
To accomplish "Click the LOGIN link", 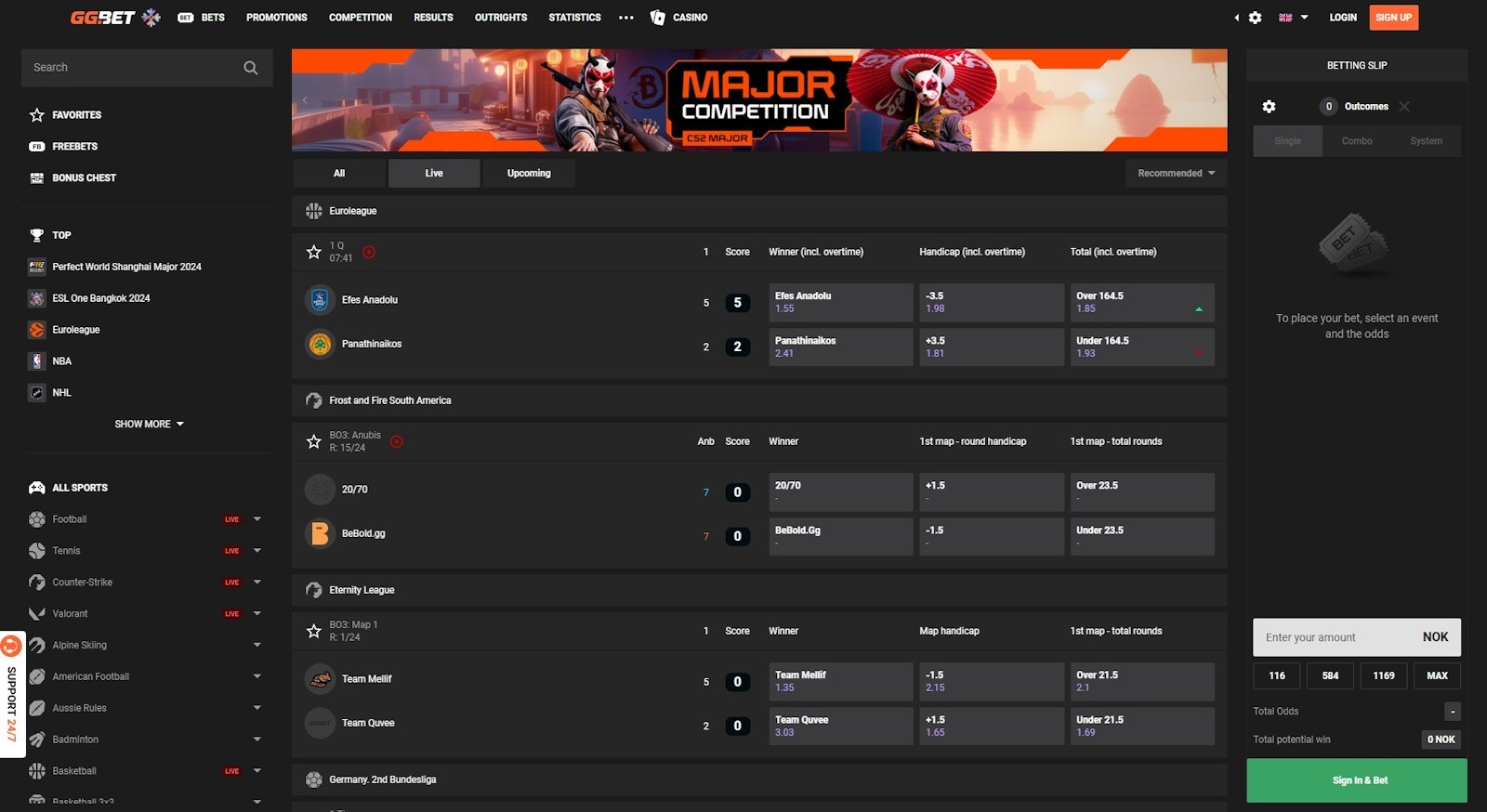I will [1343, 18].
